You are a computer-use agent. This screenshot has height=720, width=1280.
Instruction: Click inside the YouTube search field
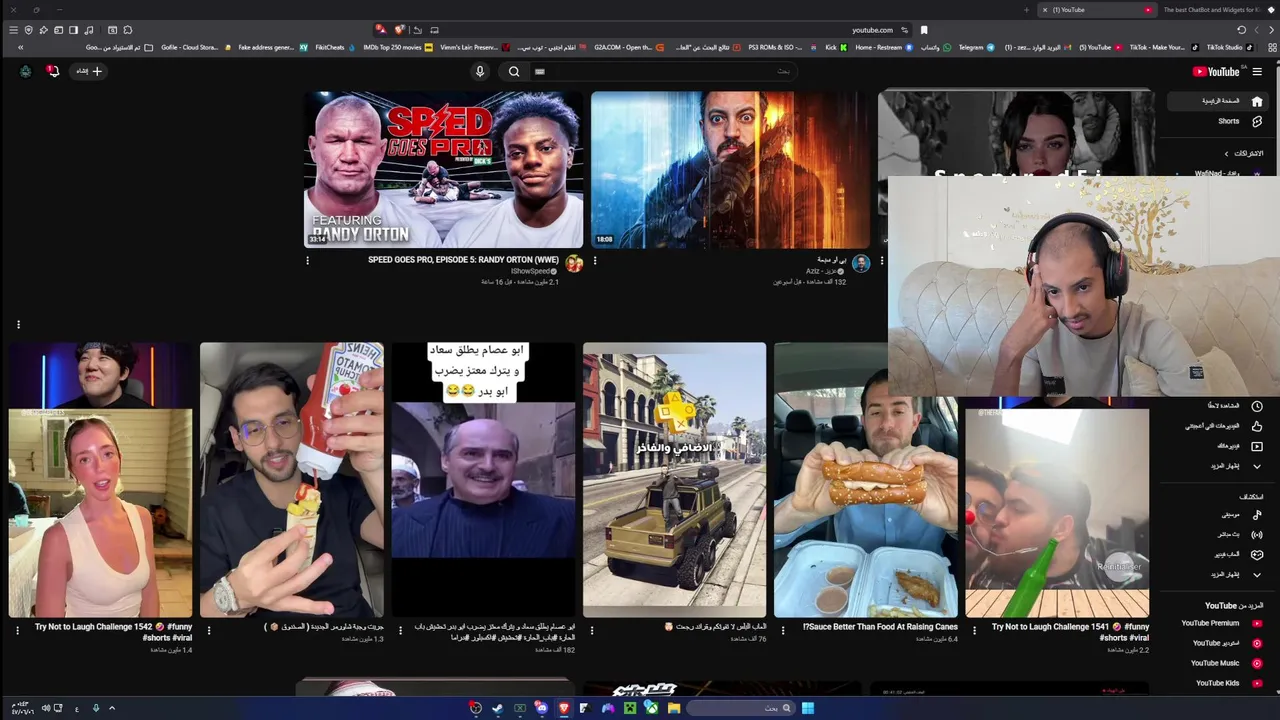[x=665, y=71]
